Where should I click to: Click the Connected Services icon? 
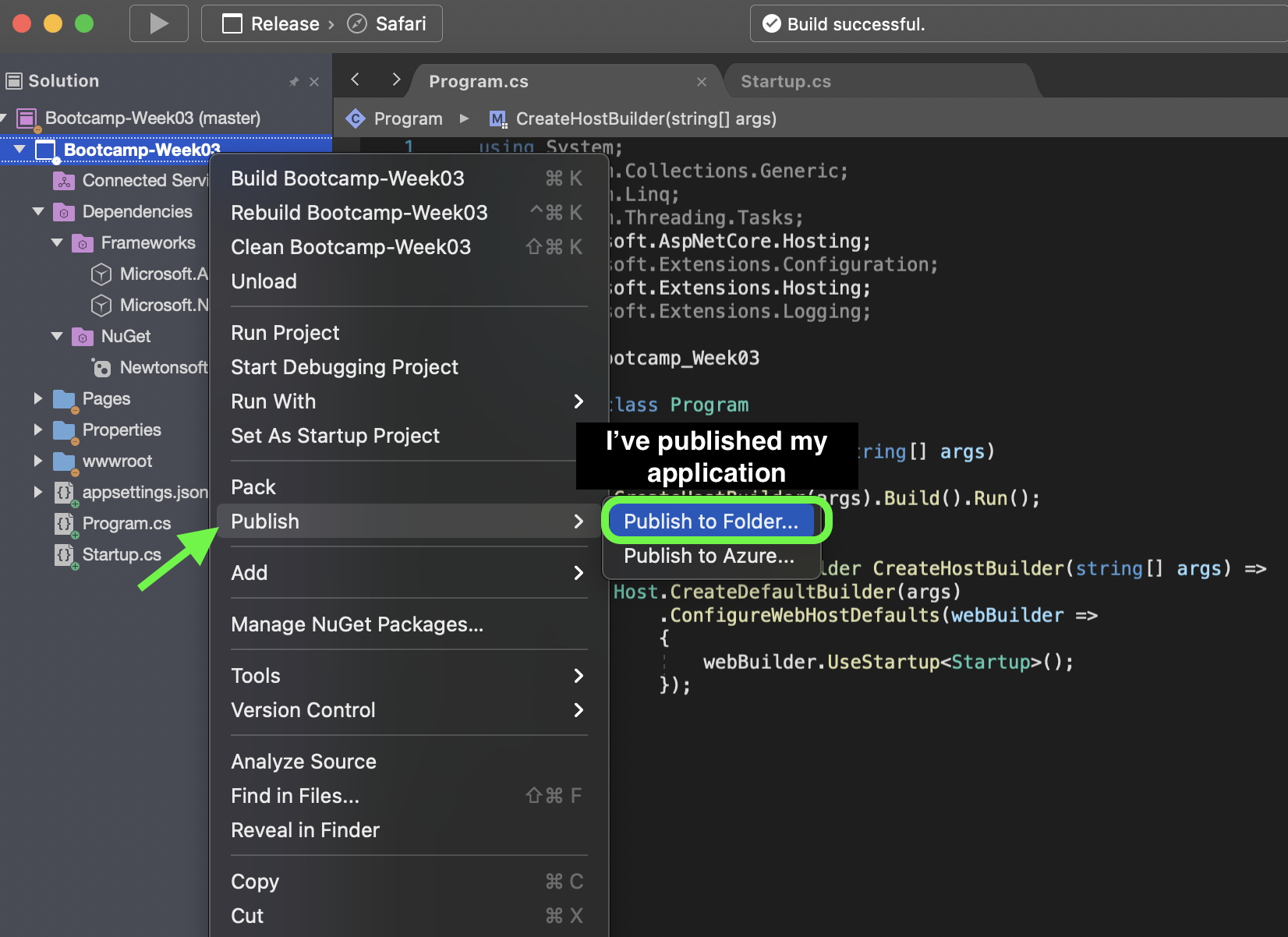click(x=62, y=180)
